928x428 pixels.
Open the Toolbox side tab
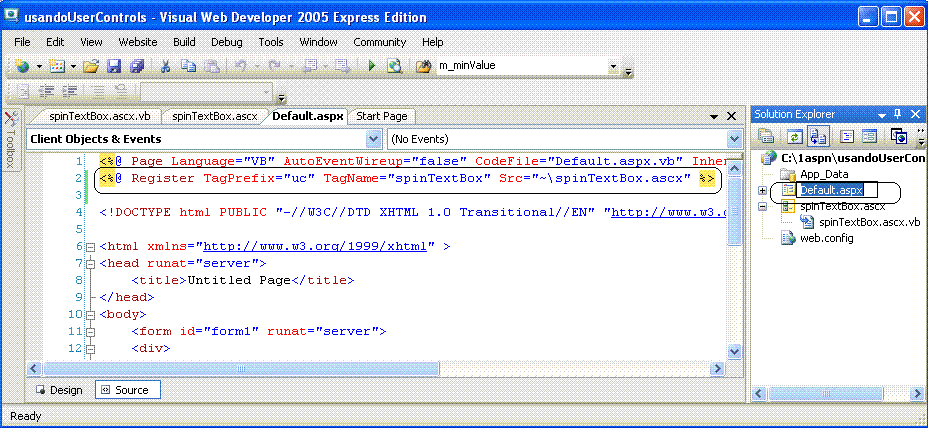pos(12,140)
